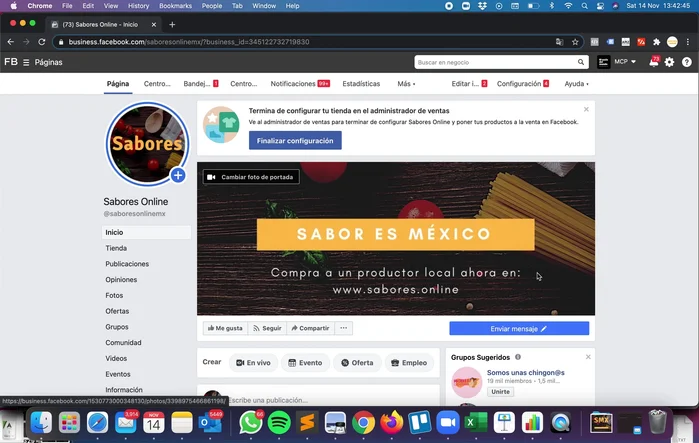
Task: Launch Sublime Text from the dock
Action: point(307,422)
